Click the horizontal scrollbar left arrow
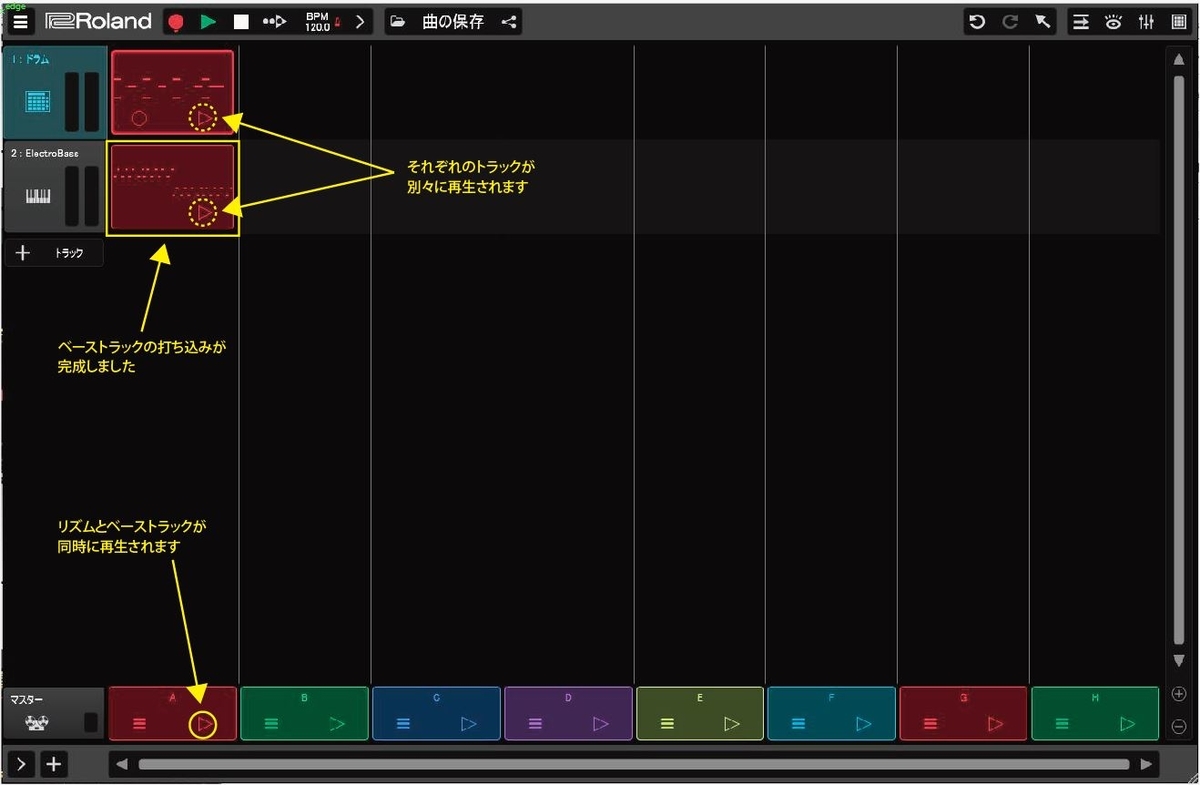This screenshot has height=785, width=1200. (122, 764)
